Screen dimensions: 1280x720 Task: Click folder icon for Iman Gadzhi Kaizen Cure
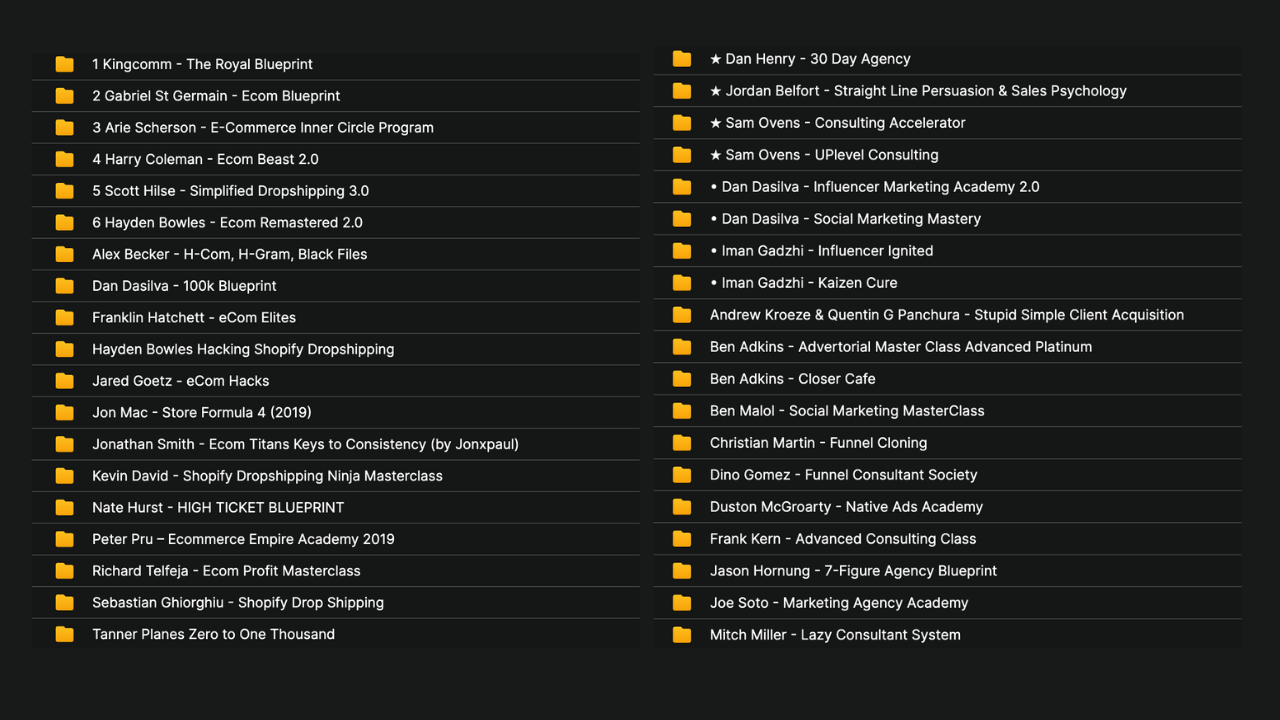point(682,283)
